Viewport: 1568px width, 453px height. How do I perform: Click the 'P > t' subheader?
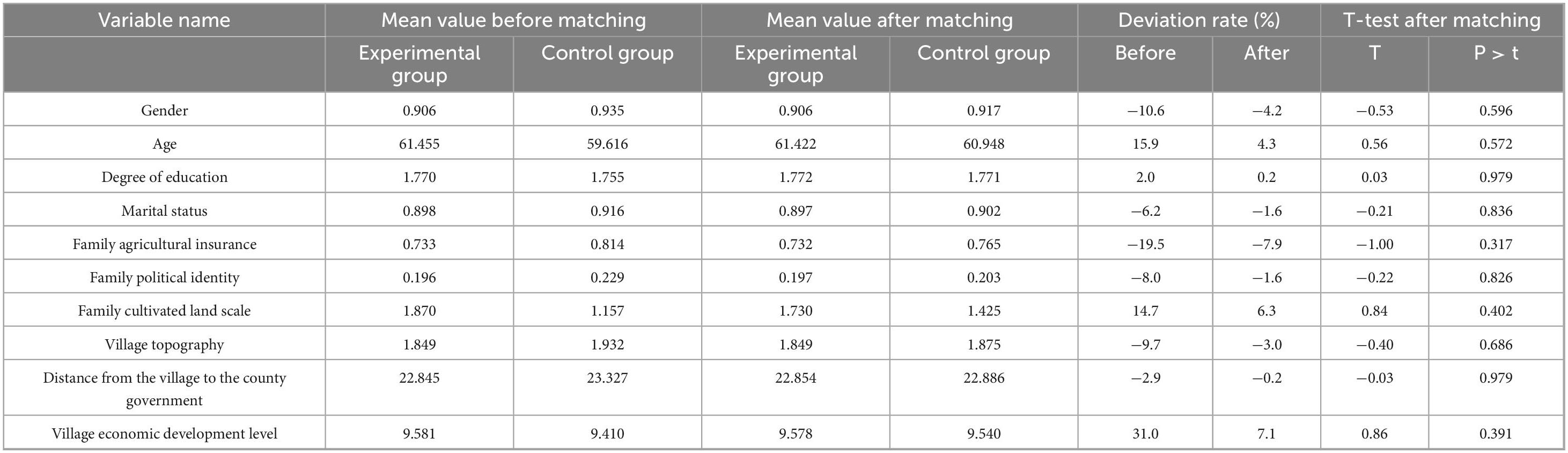(x=1496, y=53)
